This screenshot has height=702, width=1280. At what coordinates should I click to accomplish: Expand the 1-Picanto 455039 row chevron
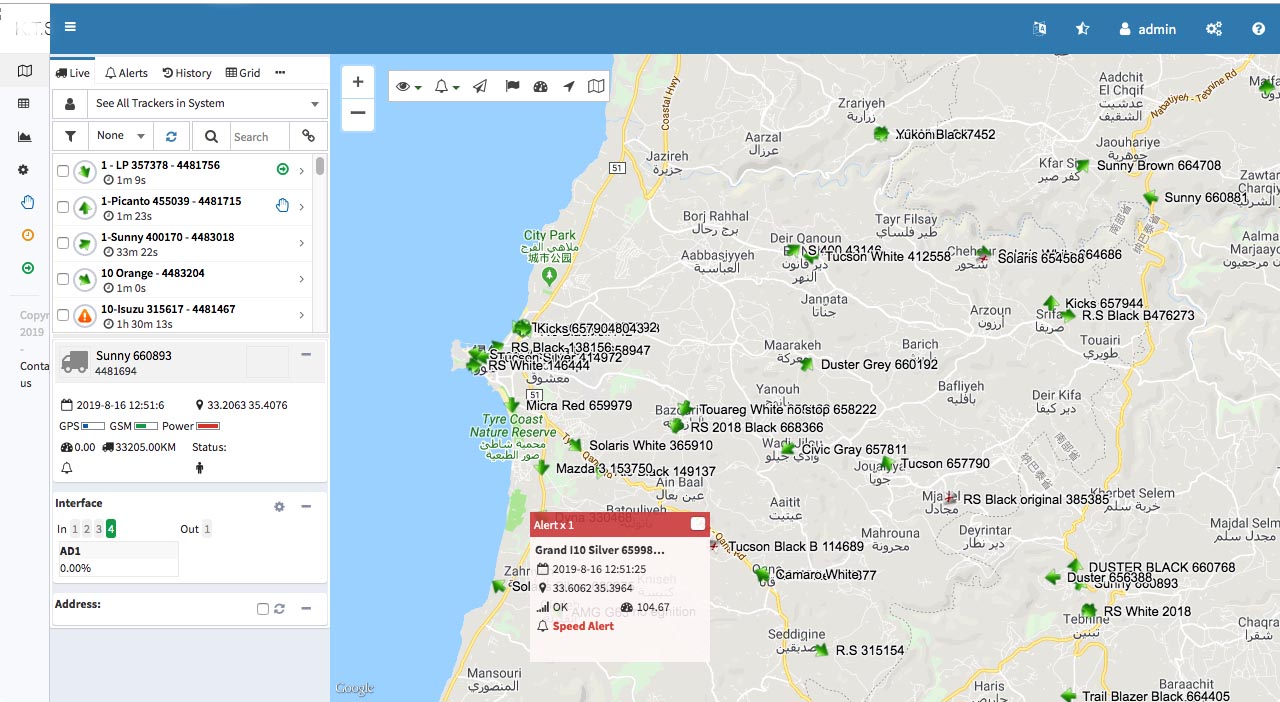click(302, 207)
